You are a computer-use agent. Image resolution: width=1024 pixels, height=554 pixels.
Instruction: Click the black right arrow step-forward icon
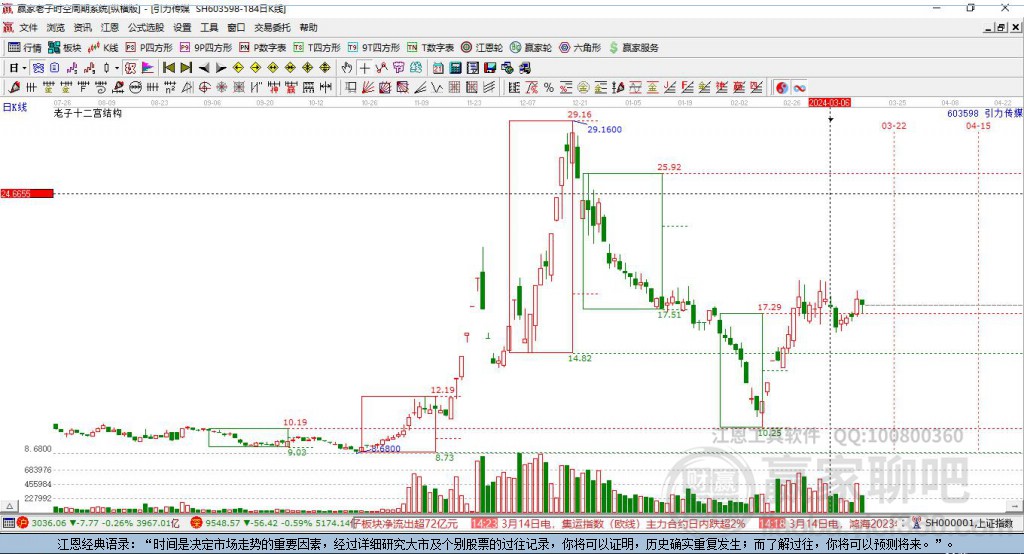click(x=221, y=68)
